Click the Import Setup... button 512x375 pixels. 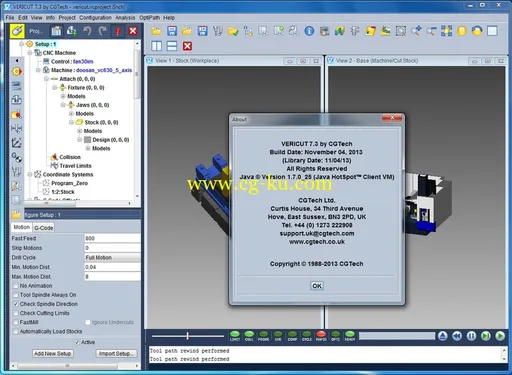tap(117, 353)
